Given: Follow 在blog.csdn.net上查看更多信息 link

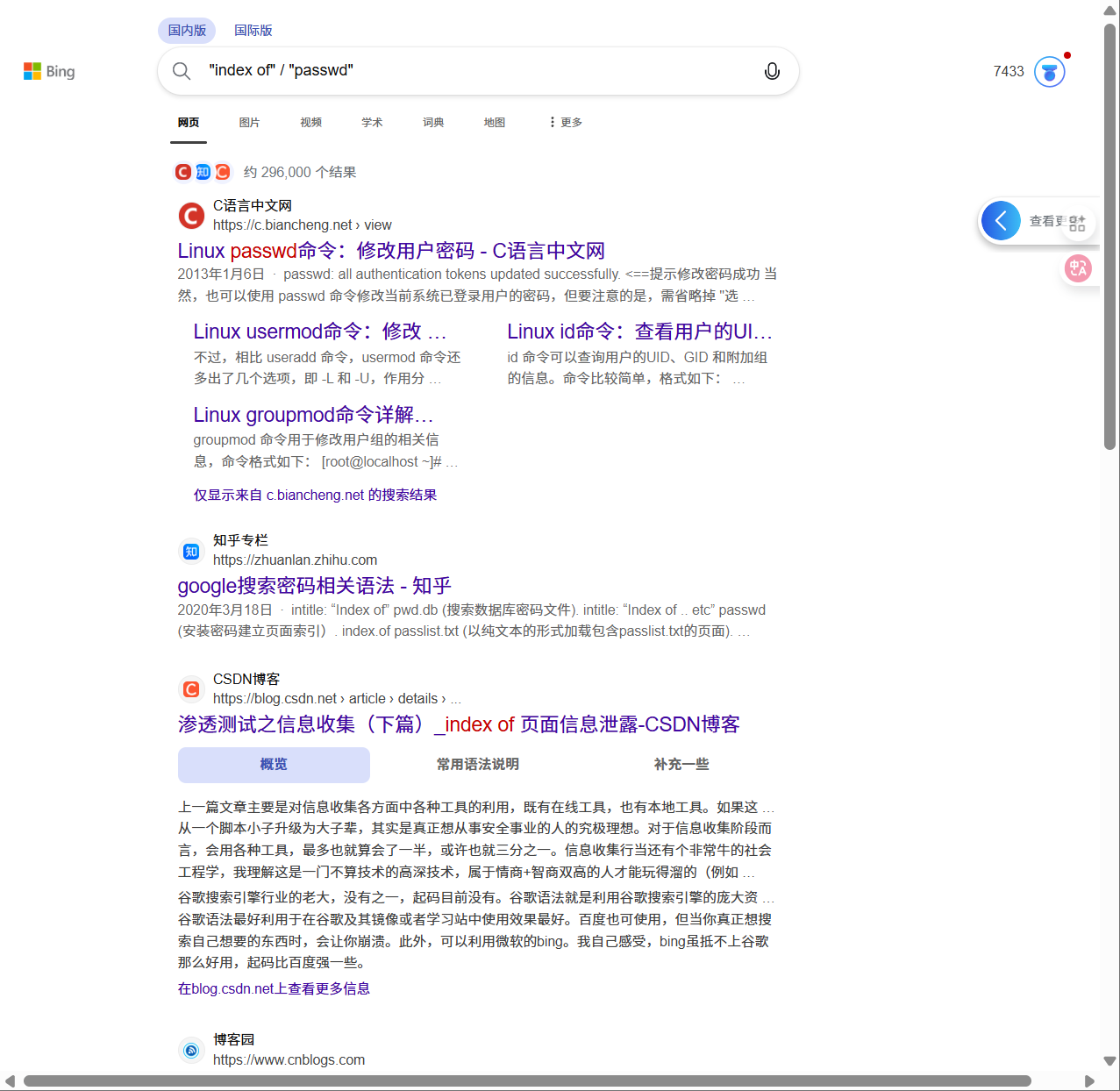Looking at the screenshot, I should 274,988.
